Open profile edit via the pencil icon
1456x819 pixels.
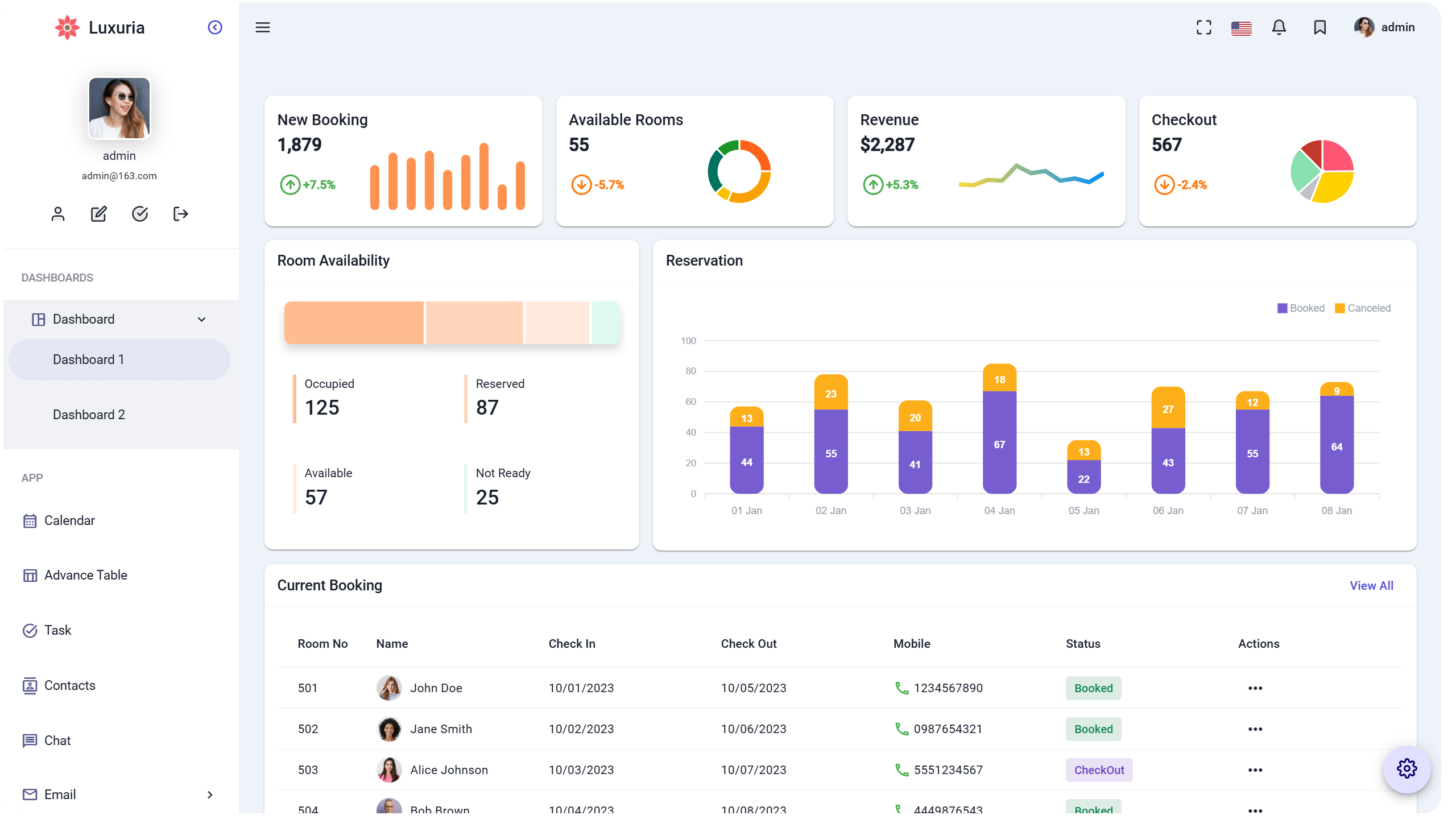coord(98,214)
